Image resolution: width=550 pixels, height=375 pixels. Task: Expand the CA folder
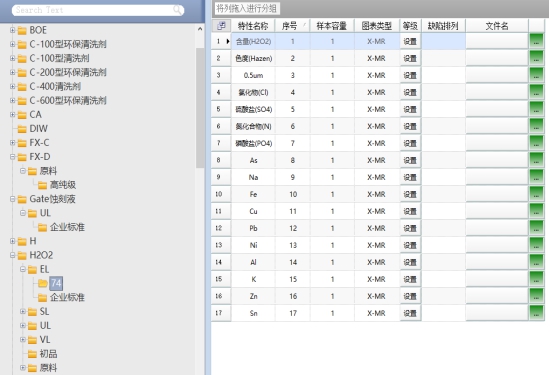point(12,114)
